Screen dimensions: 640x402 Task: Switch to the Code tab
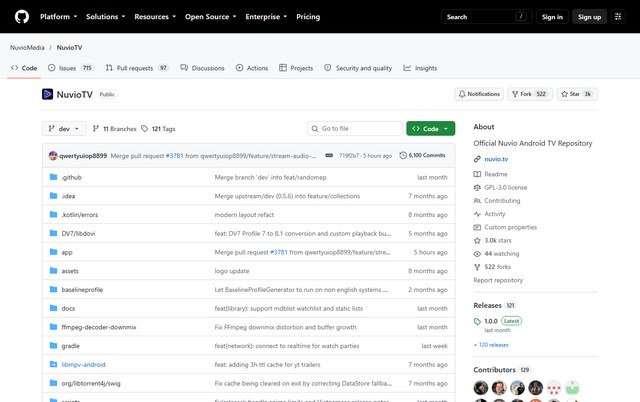(x=24, y=68)
